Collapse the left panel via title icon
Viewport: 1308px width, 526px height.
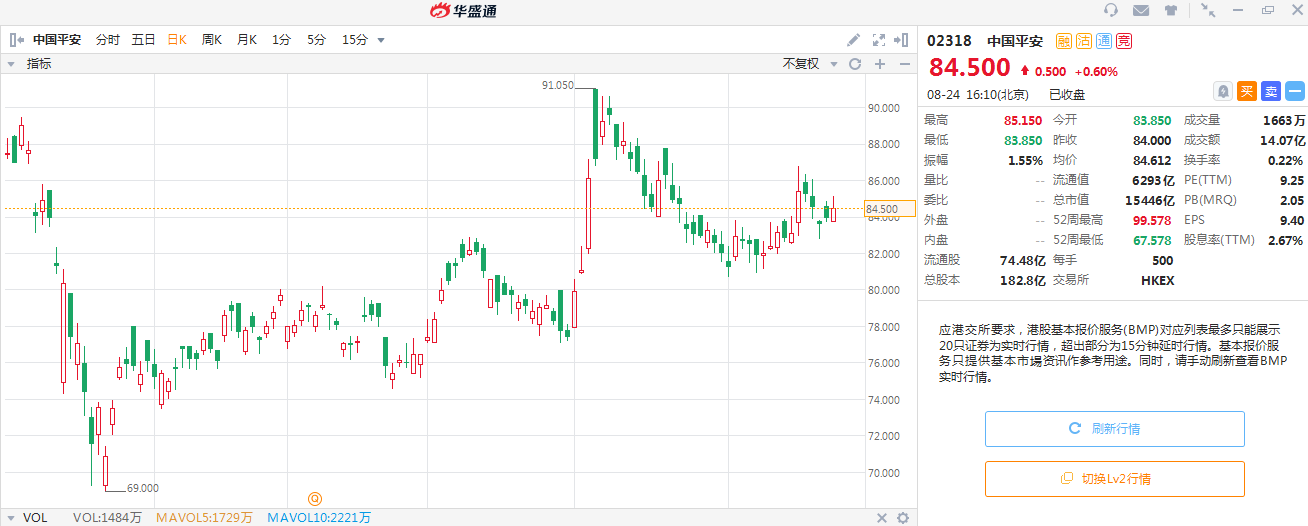click(16, 40)
